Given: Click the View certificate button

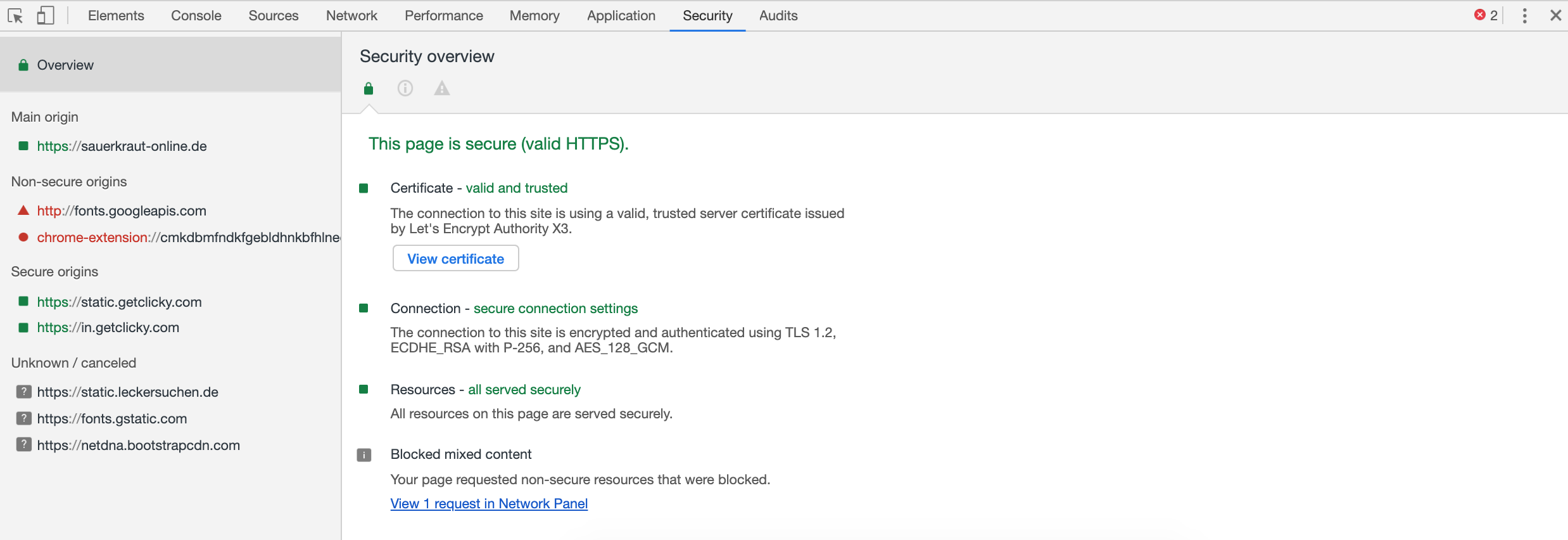Looking at the screenshot, I should click(x=455, y=259).
